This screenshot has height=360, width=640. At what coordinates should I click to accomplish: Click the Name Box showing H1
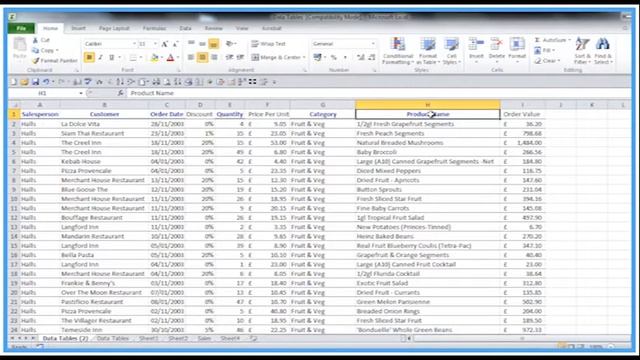[42, 93]
